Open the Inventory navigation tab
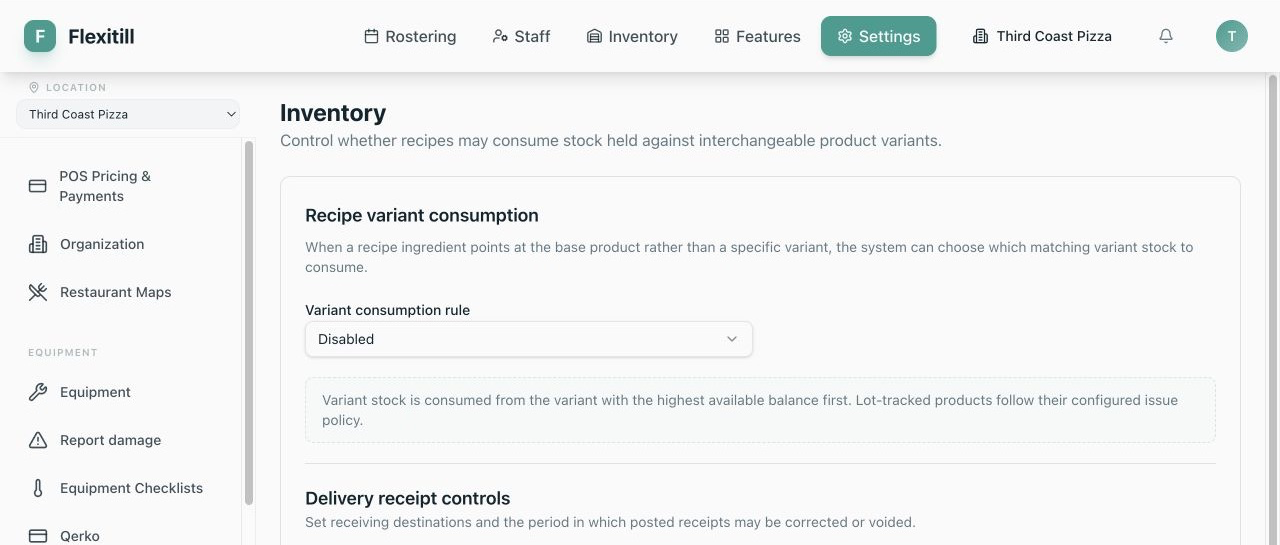Screen dimensions: 1280x545 (632, 36)
